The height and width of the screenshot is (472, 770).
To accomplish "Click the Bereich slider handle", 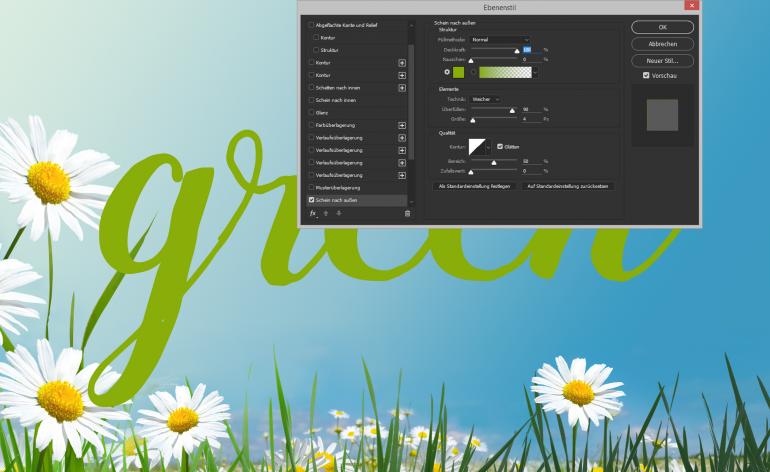I will (x=494, y=163).
